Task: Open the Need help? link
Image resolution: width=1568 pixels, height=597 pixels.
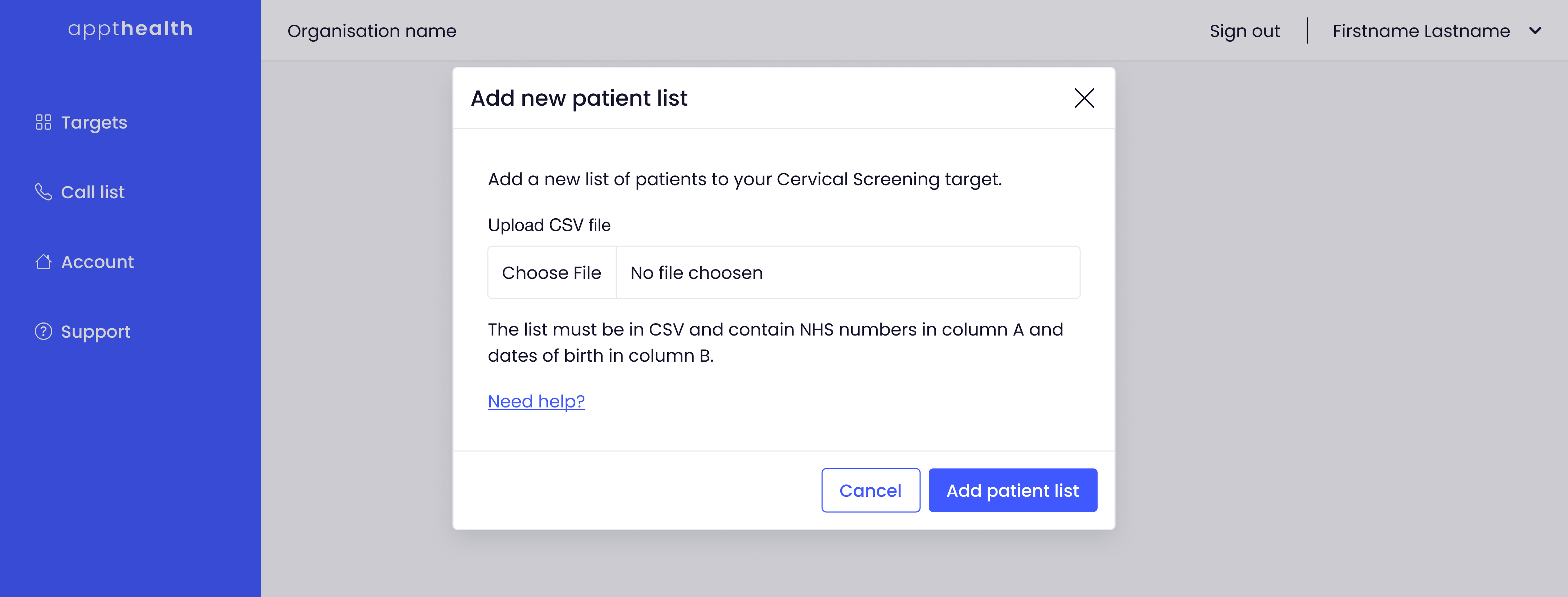Action: tap(536, 402)
